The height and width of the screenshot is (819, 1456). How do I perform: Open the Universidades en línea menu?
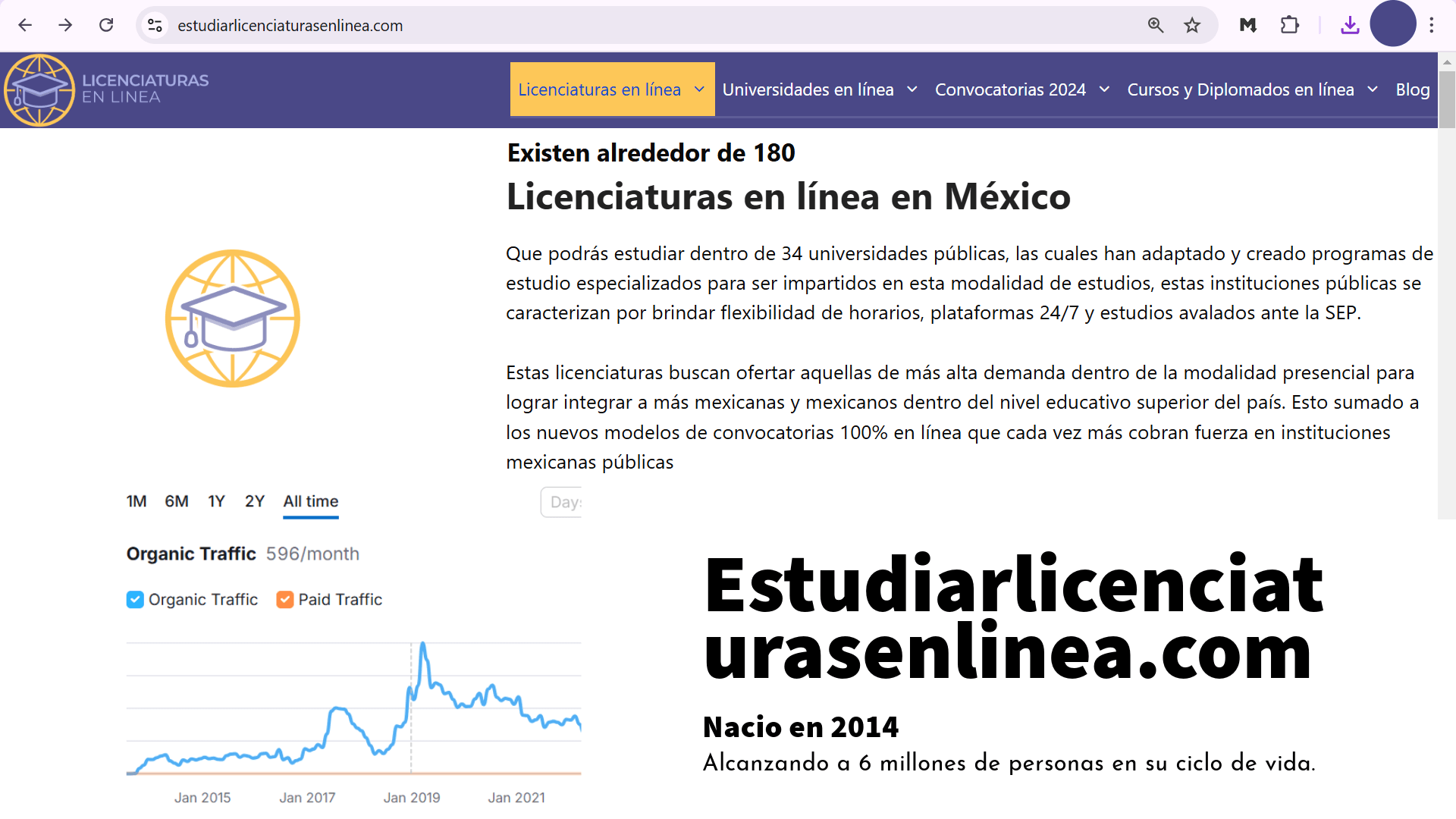point(820,89)
